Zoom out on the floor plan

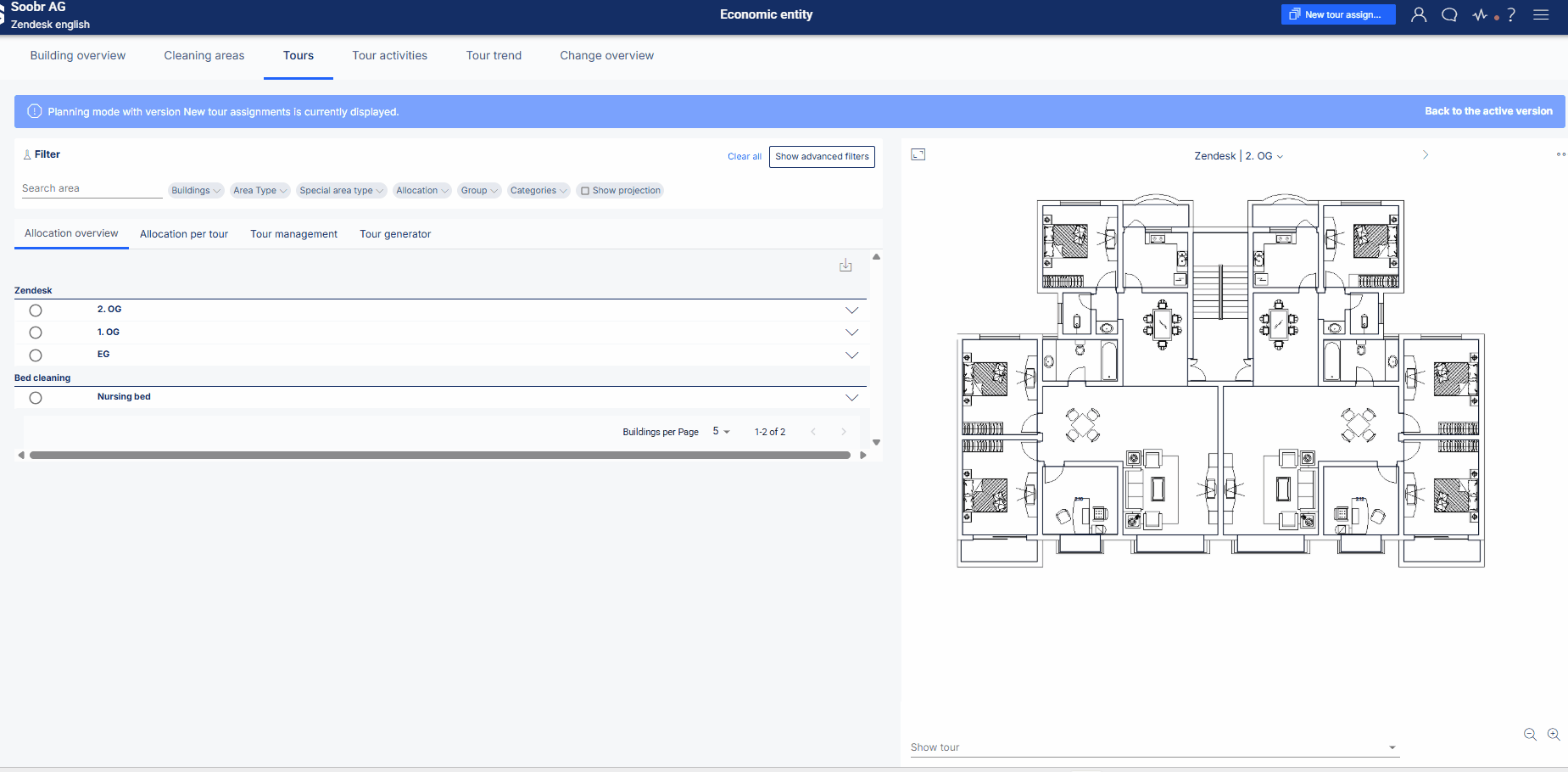(x=1530, y=735)
